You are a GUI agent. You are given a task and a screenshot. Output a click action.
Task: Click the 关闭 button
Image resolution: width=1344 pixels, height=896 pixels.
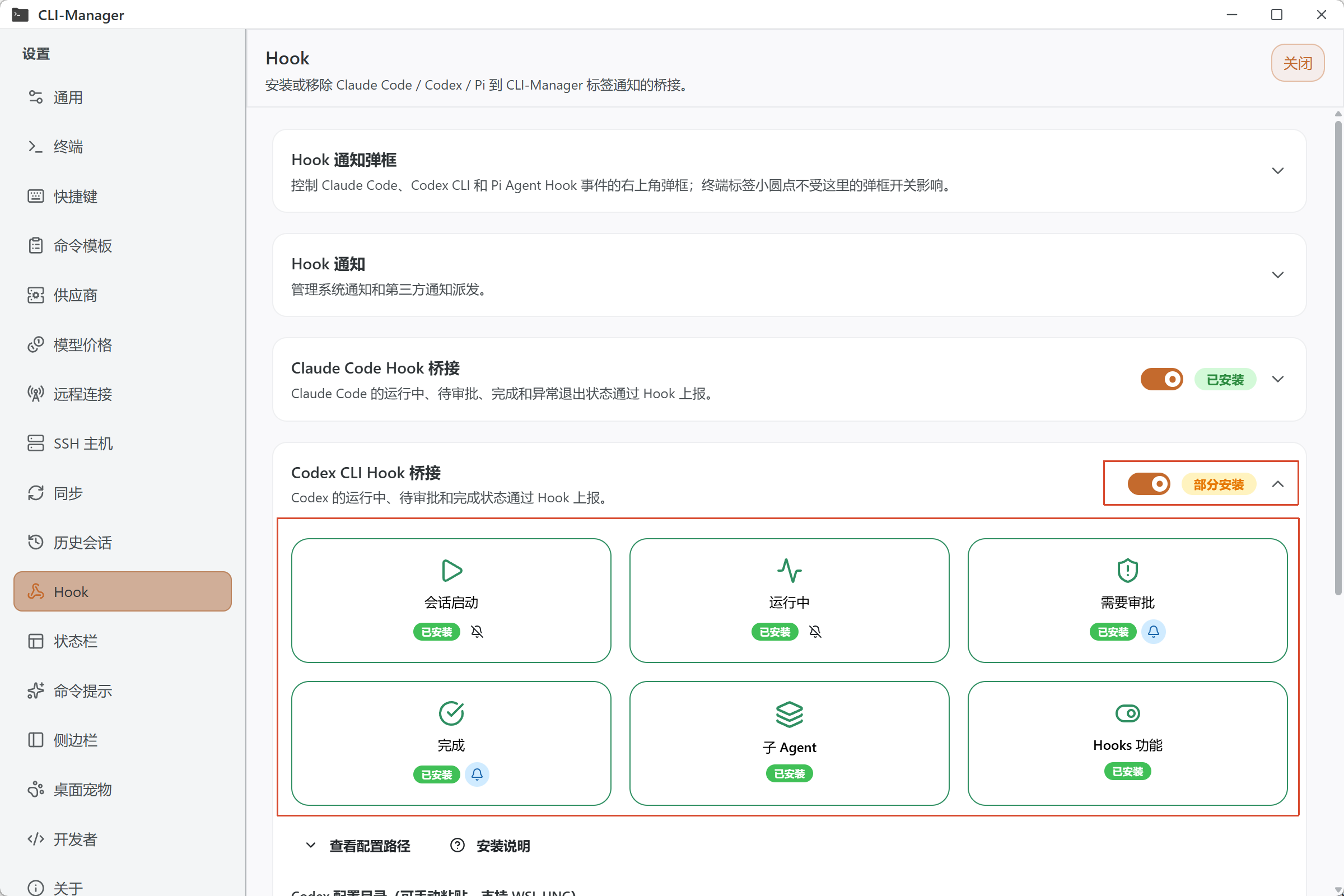click(x=1297, y=63)
